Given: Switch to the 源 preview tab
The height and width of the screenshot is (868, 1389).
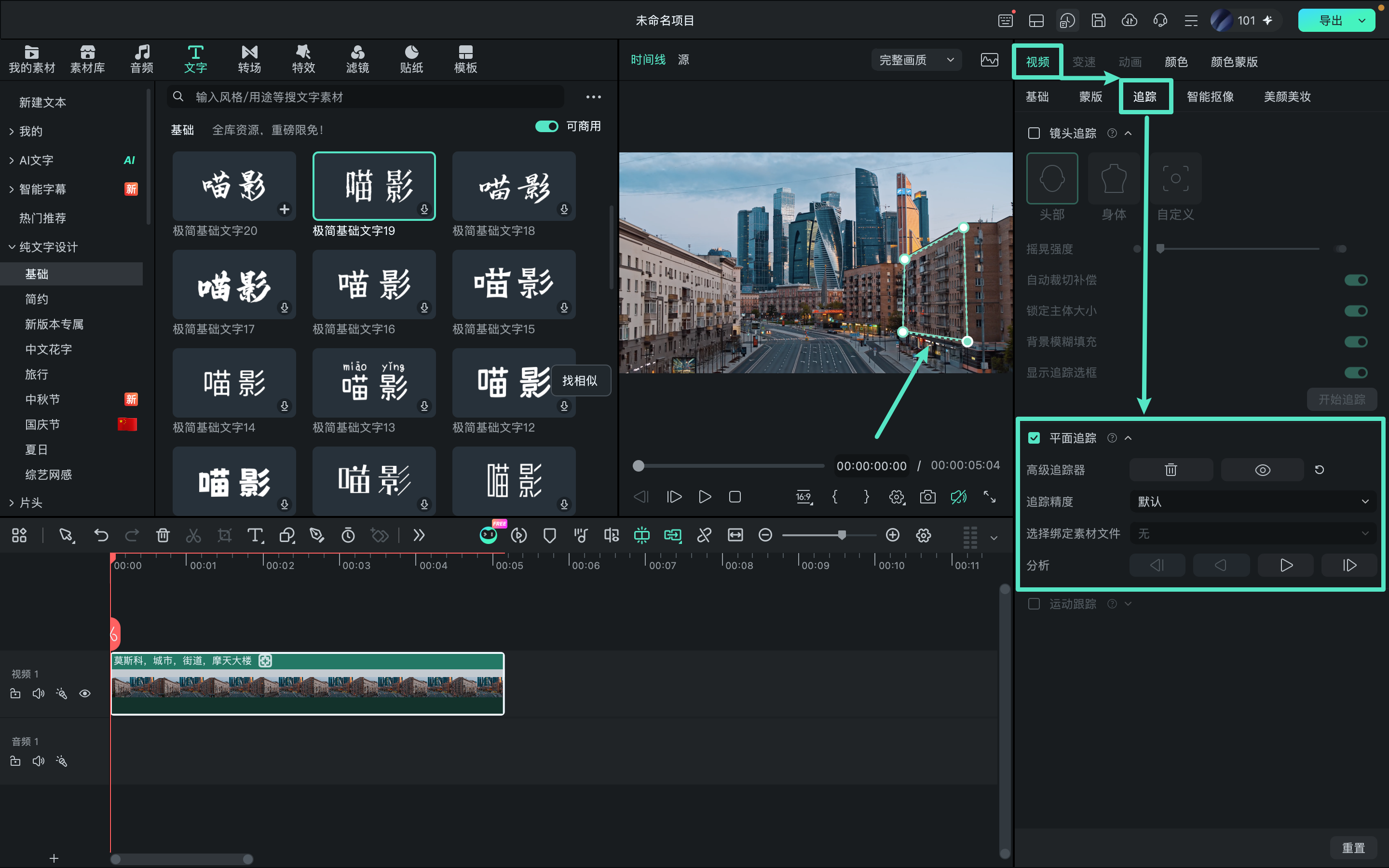Looking at the screenshot, I should tap(683, 60).
